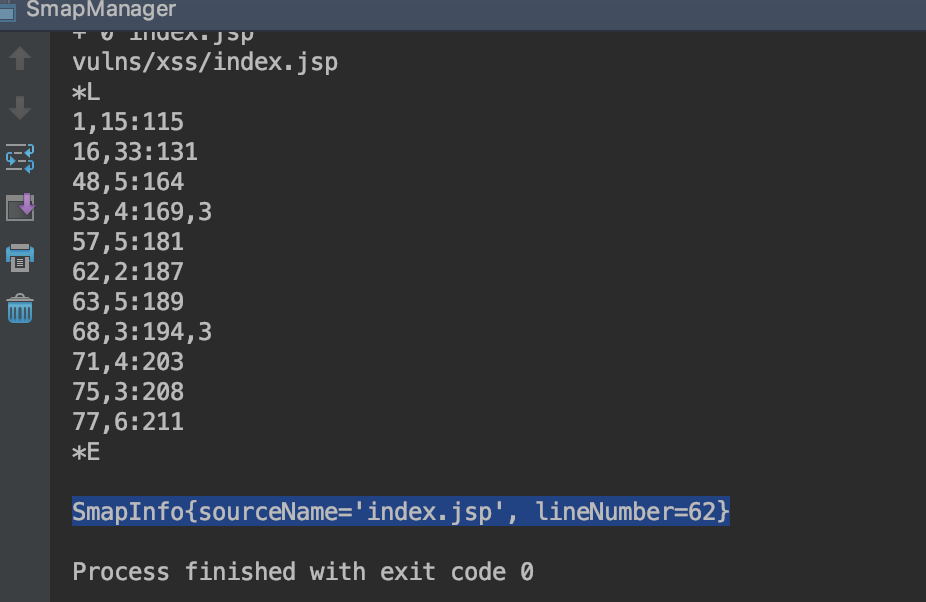Click the line reading 16,33:131
This screenshot has width=926, height=602.
click(x=135, y=152)
